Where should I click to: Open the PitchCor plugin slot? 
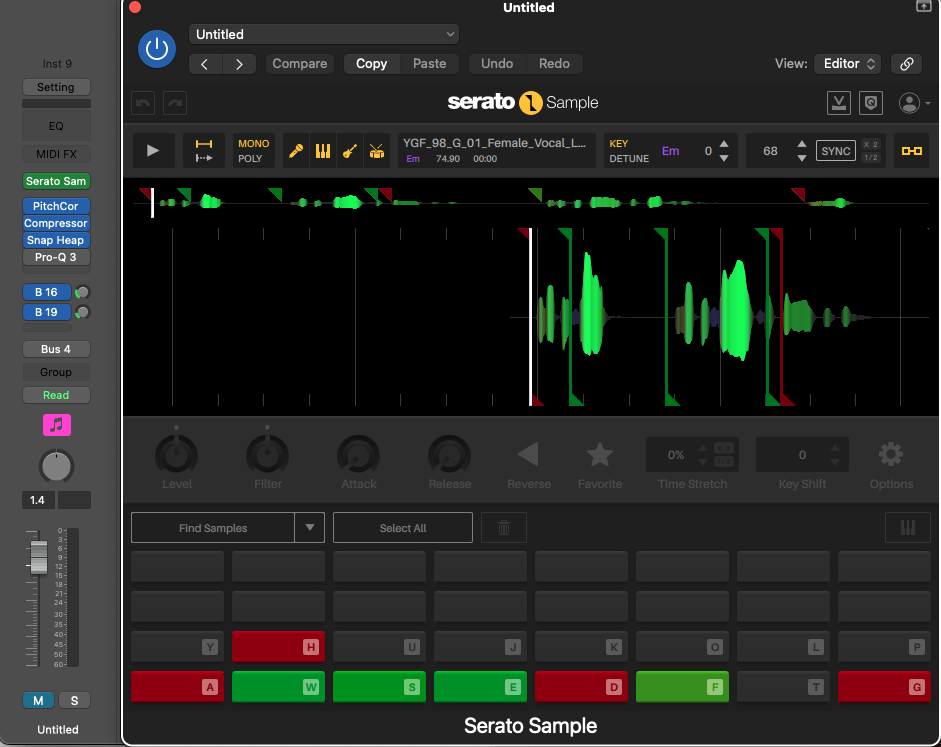click(x=56, y=206)
